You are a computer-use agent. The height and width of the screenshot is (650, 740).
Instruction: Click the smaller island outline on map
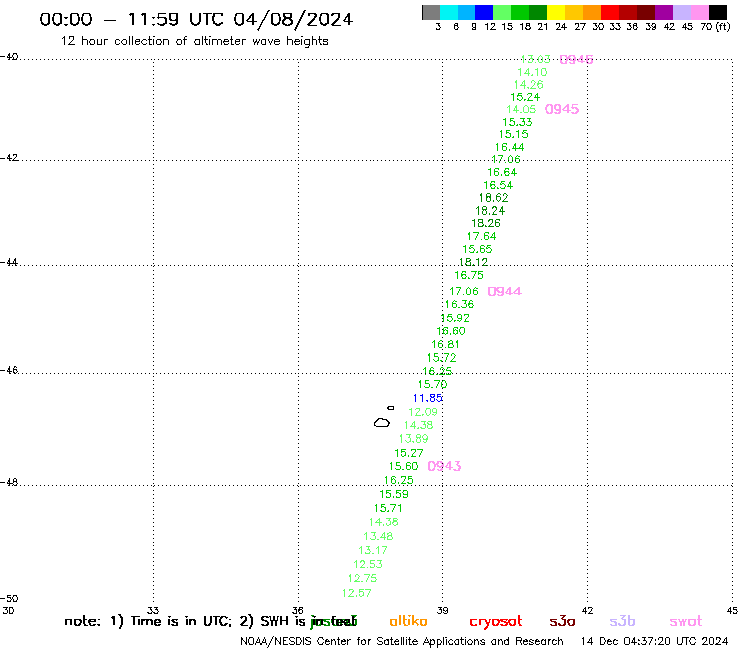tap(391, 407)
